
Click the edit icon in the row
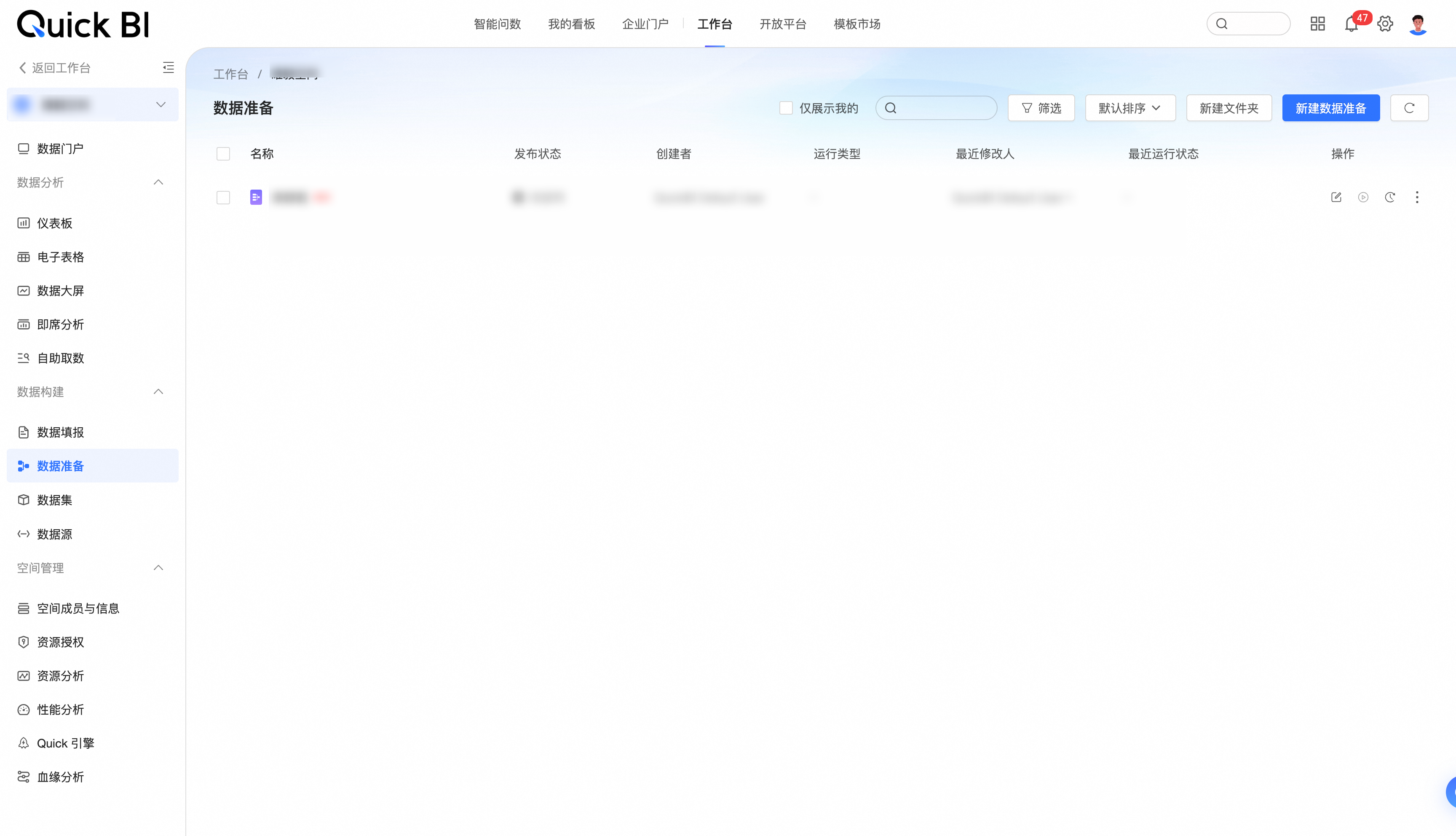(x=1336, y=198)
